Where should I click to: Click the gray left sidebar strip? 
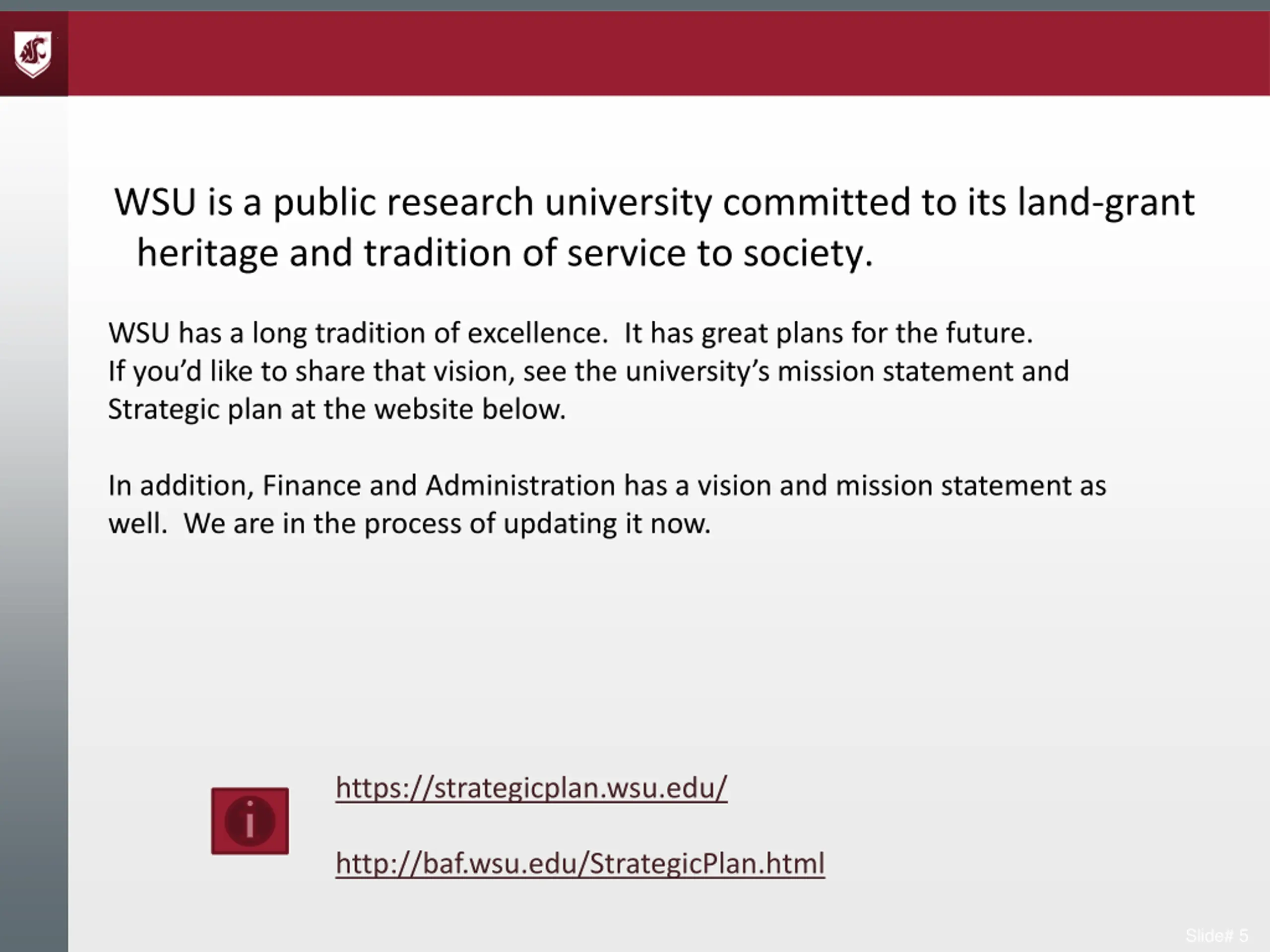(x=34, y=523)
